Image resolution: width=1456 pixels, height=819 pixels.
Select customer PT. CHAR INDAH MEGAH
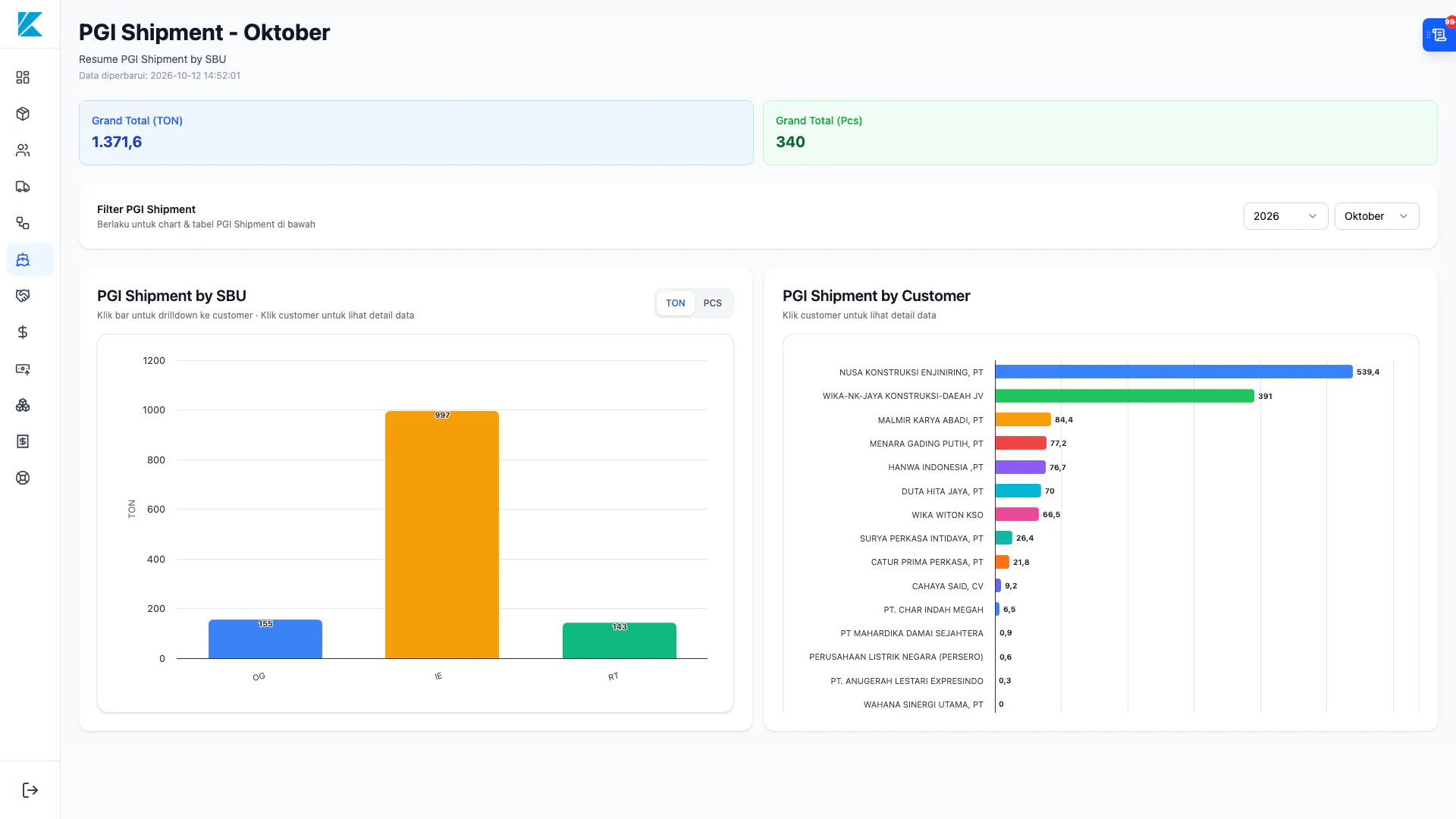coord(934,610)
